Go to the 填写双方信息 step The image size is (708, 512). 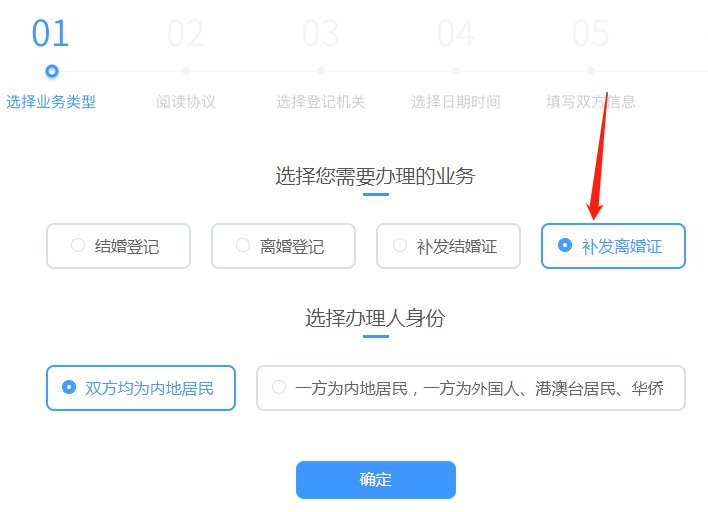click(x=591, y=102)
